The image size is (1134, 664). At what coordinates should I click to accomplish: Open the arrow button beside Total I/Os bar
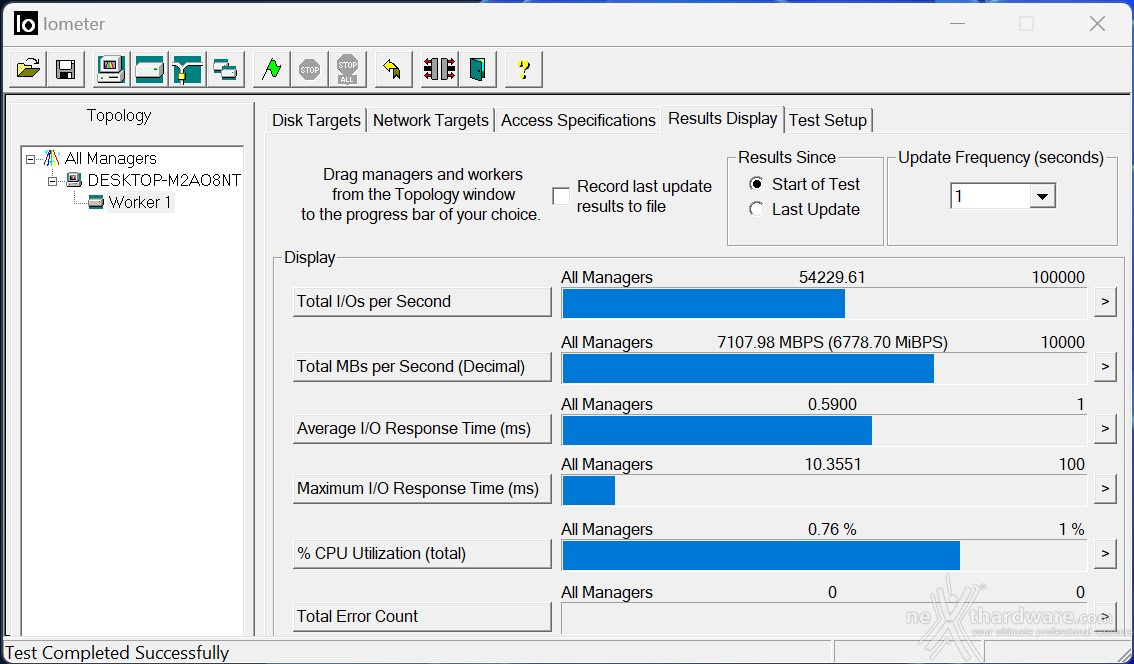point(1104,302)
